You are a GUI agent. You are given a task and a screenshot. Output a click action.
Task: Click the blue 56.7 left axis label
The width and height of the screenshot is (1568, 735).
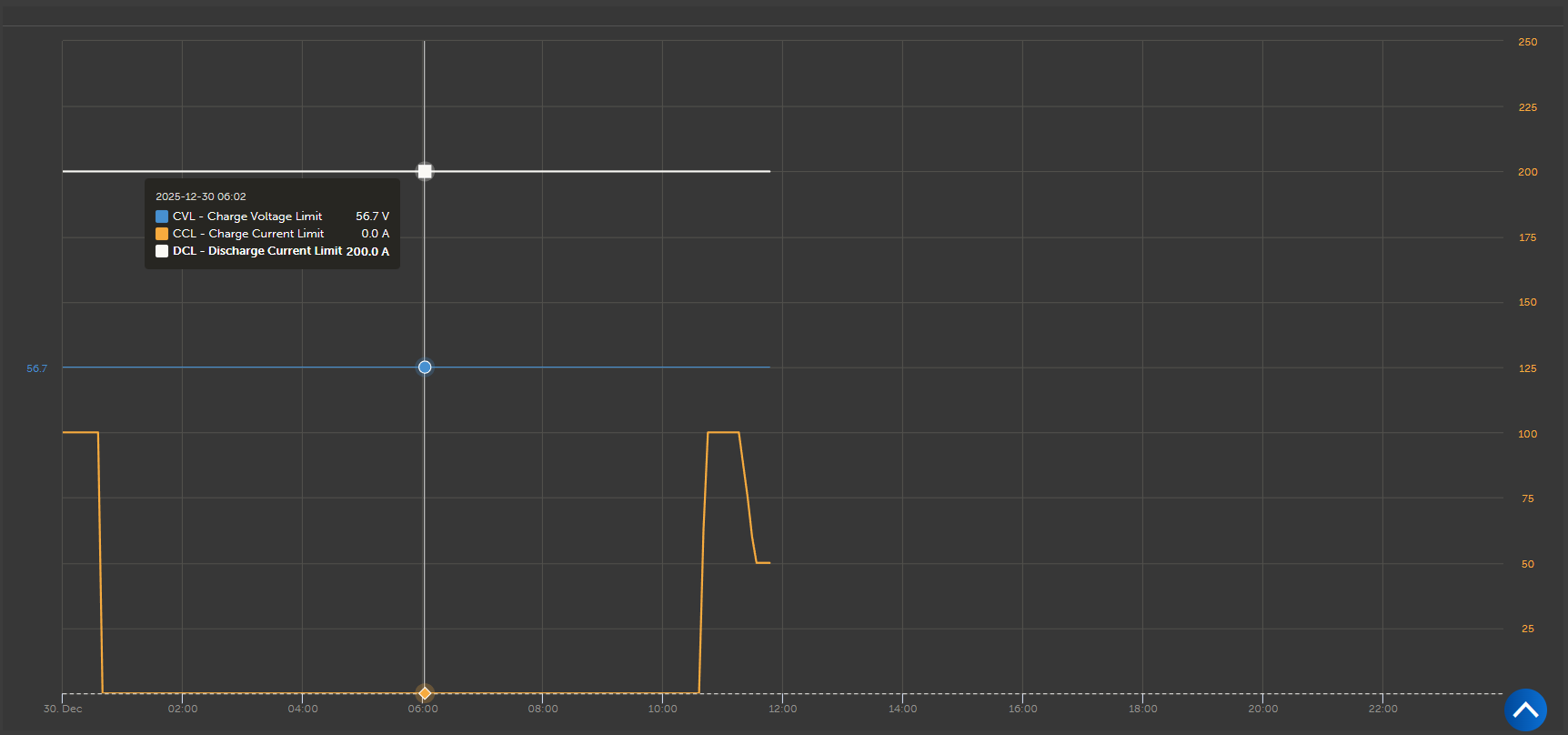36,368
